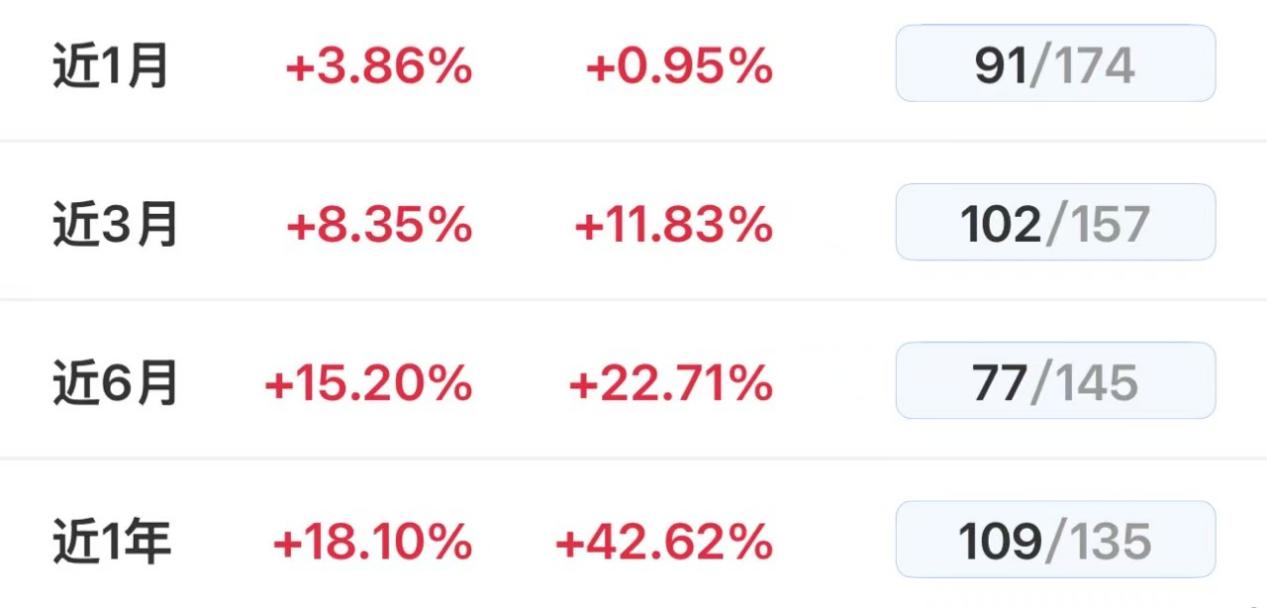The height and width of the screenshot is (608, 1267).
Task: Select the +3.86% return value
Action: (x=379, y=68)
